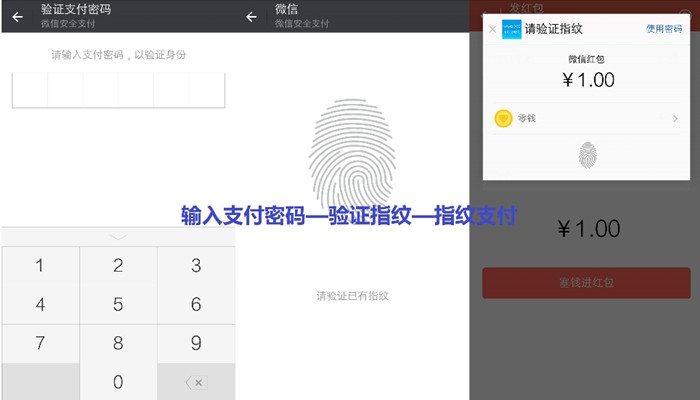Tap the WeChat Pay logo in the dialog
Viewport: 700px width, 400px height.
coord(511,29)
